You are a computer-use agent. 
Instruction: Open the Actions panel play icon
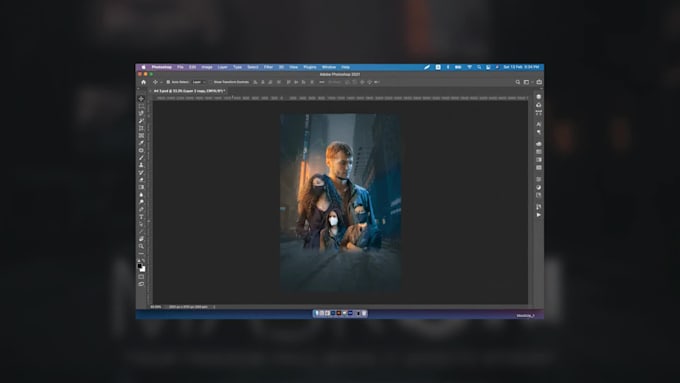tap(539, 215)
